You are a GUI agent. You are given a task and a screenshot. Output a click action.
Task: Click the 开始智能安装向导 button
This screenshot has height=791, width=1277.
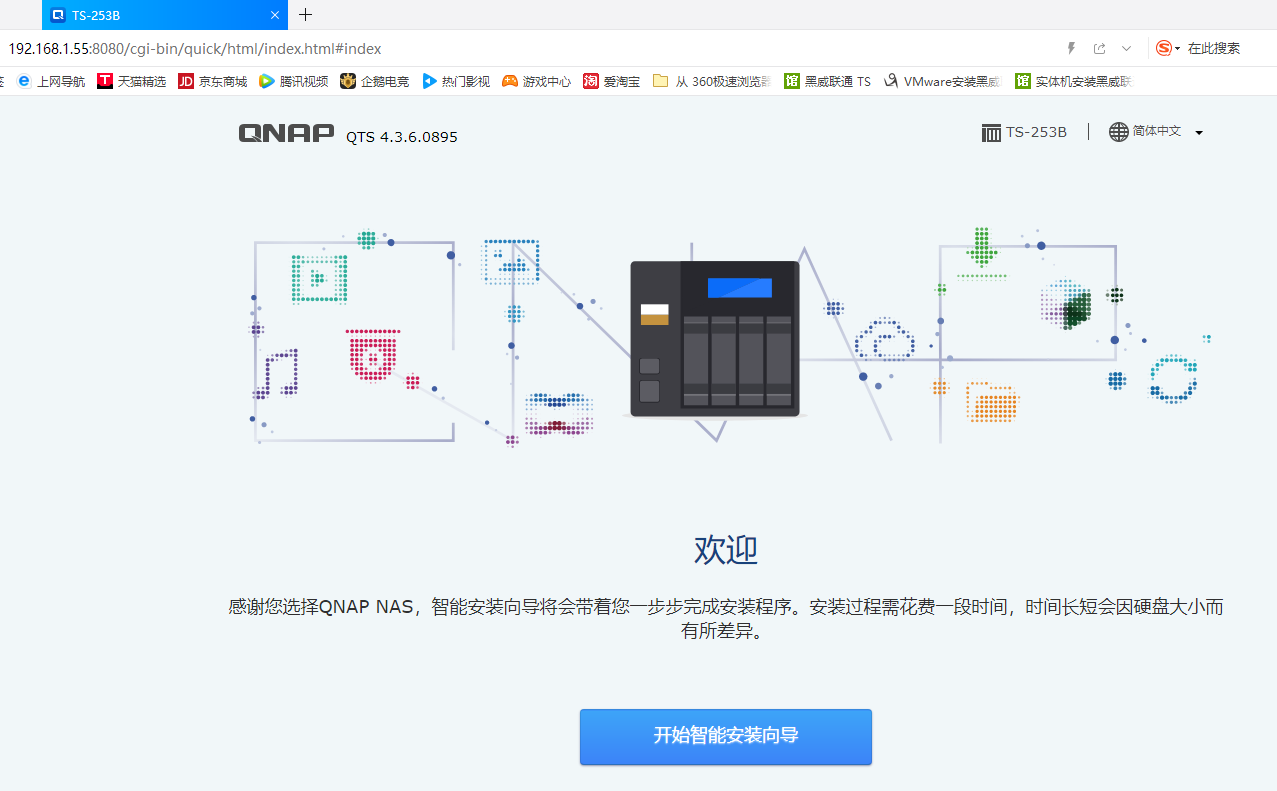725,737
